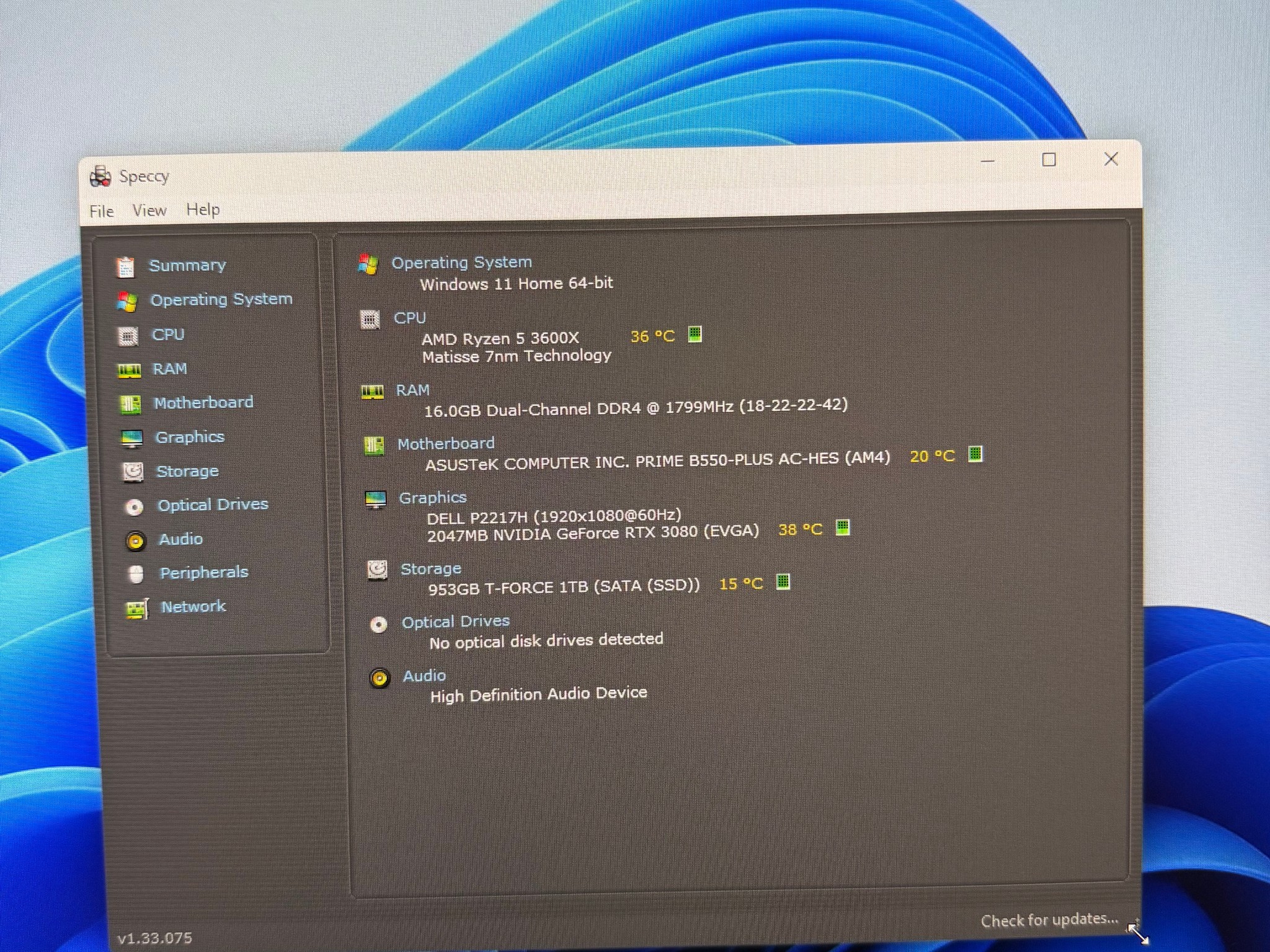Click the Windows 11 Home 64-bit text

pos(517,284)
